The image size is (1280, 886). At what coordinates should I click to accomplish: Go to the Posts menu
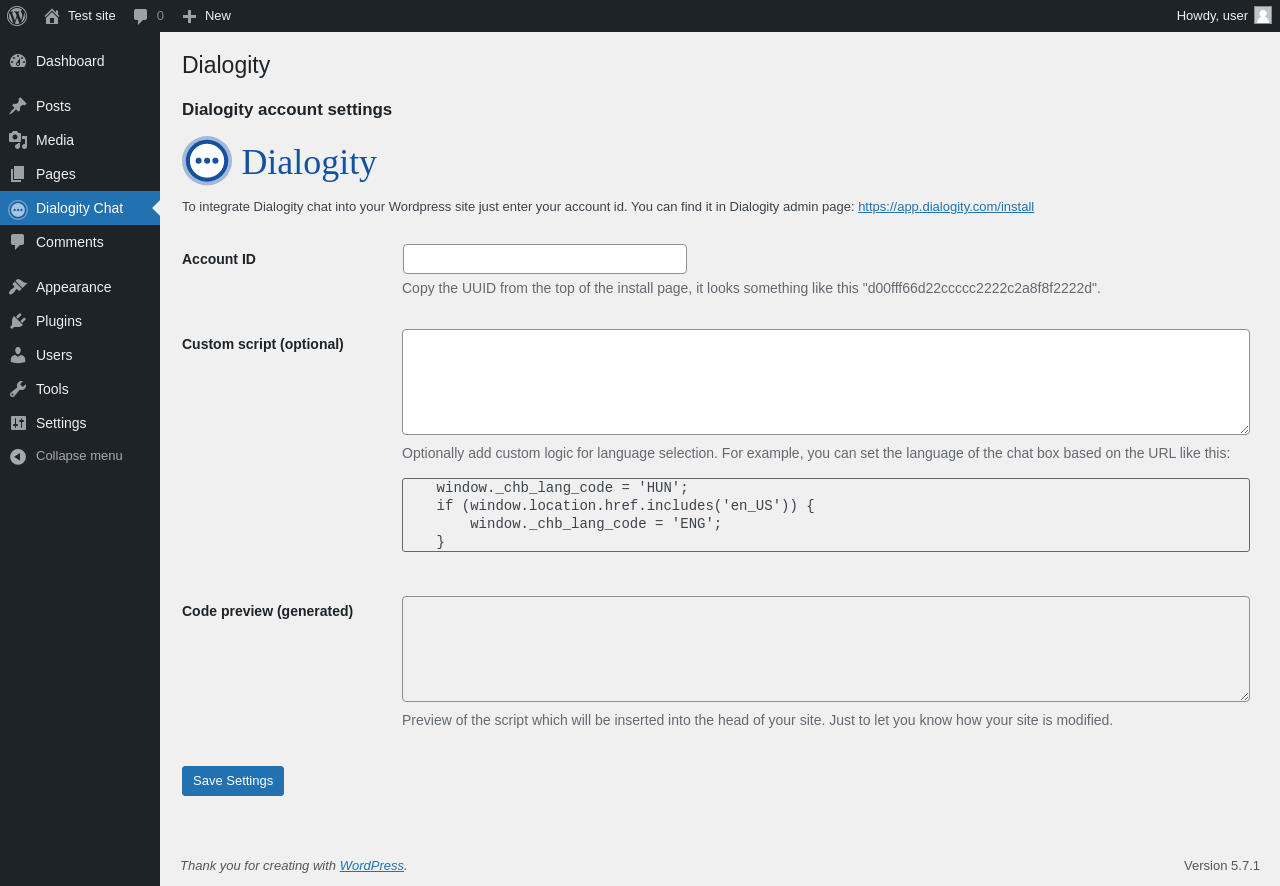pyautogui.click(x=53, y=106)
